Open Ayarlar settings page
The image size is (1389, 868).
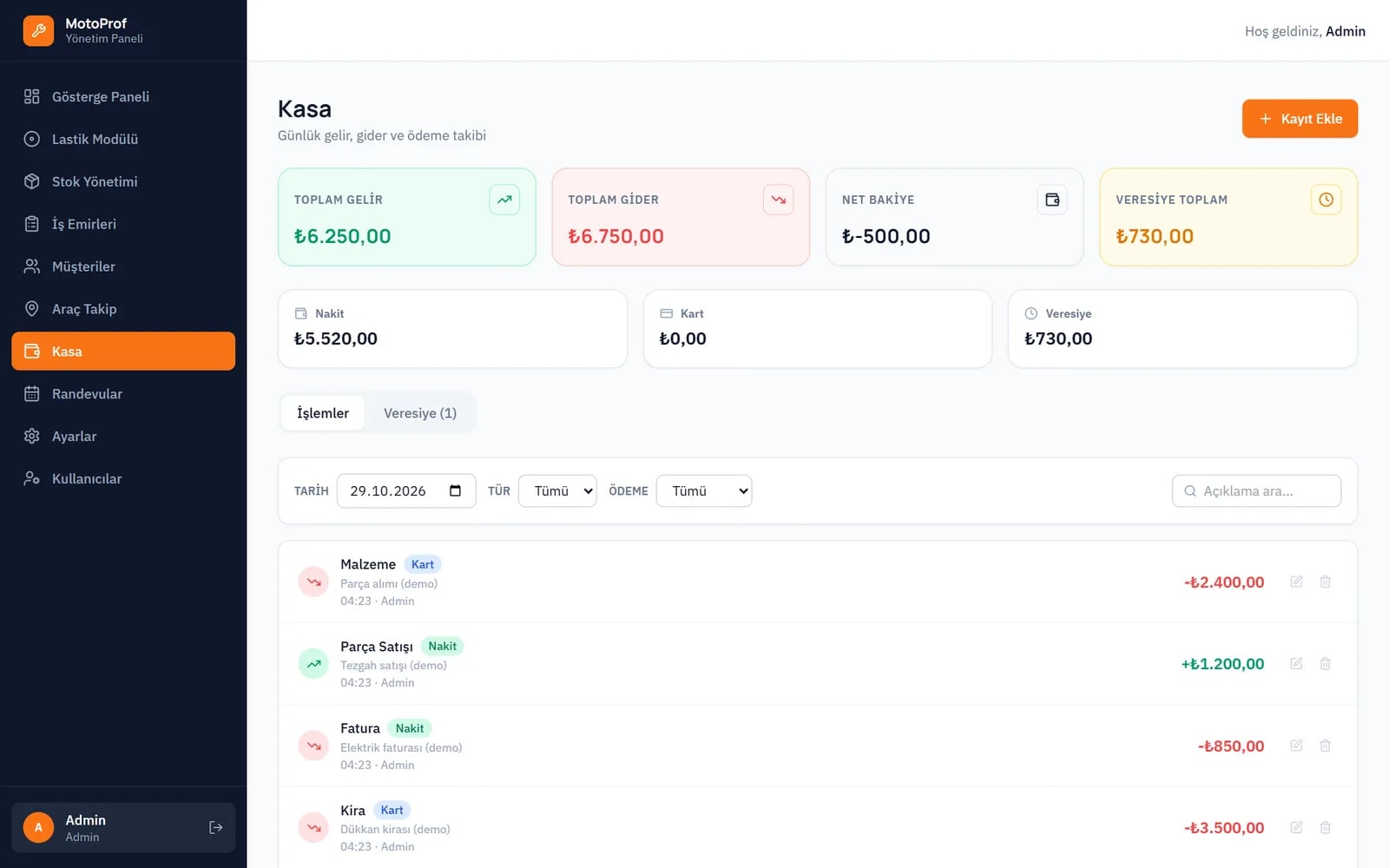click(123, 437)
